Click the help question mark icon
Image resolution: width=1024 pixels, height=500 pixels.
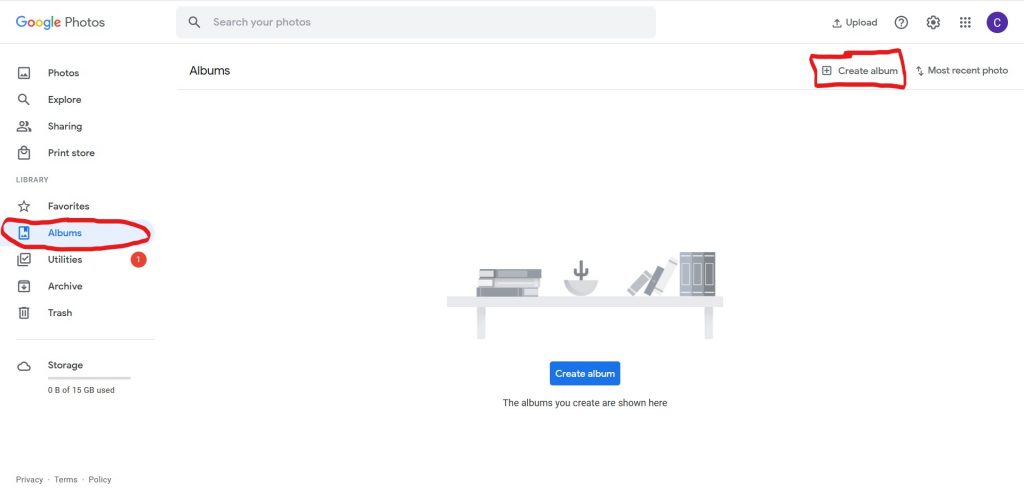tap(901, 22)
